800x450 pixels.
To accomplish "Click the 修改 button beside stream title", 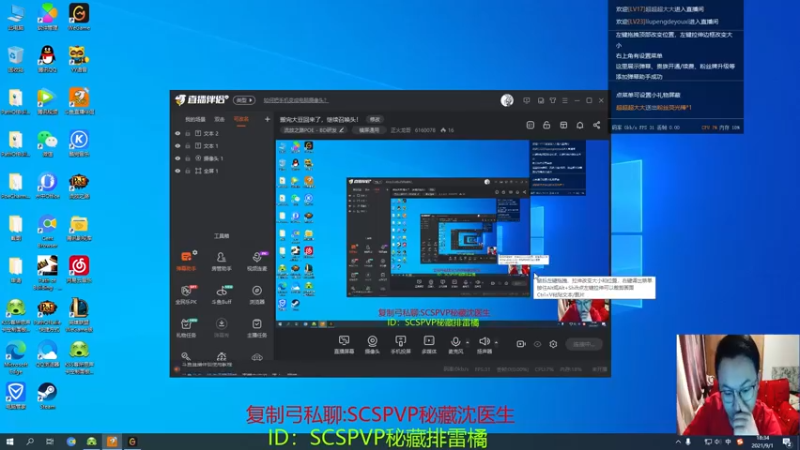I will [x=375, y=119].
